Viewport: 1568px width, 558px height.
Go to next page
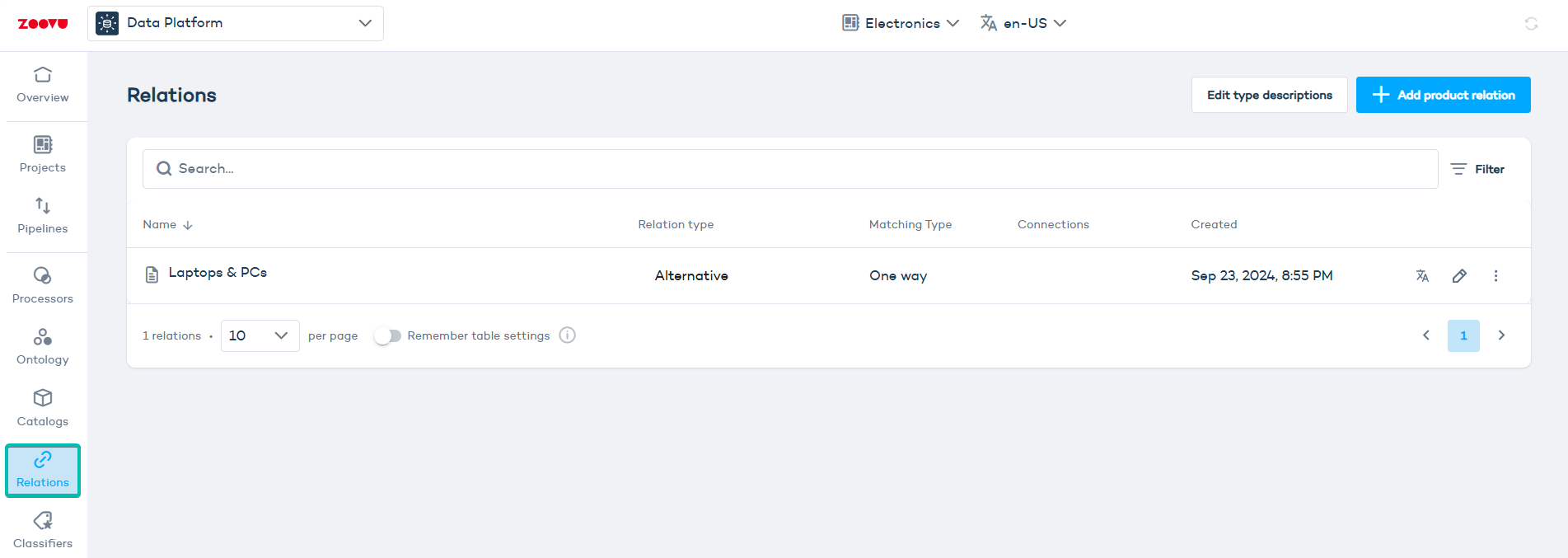point(1501,335)
